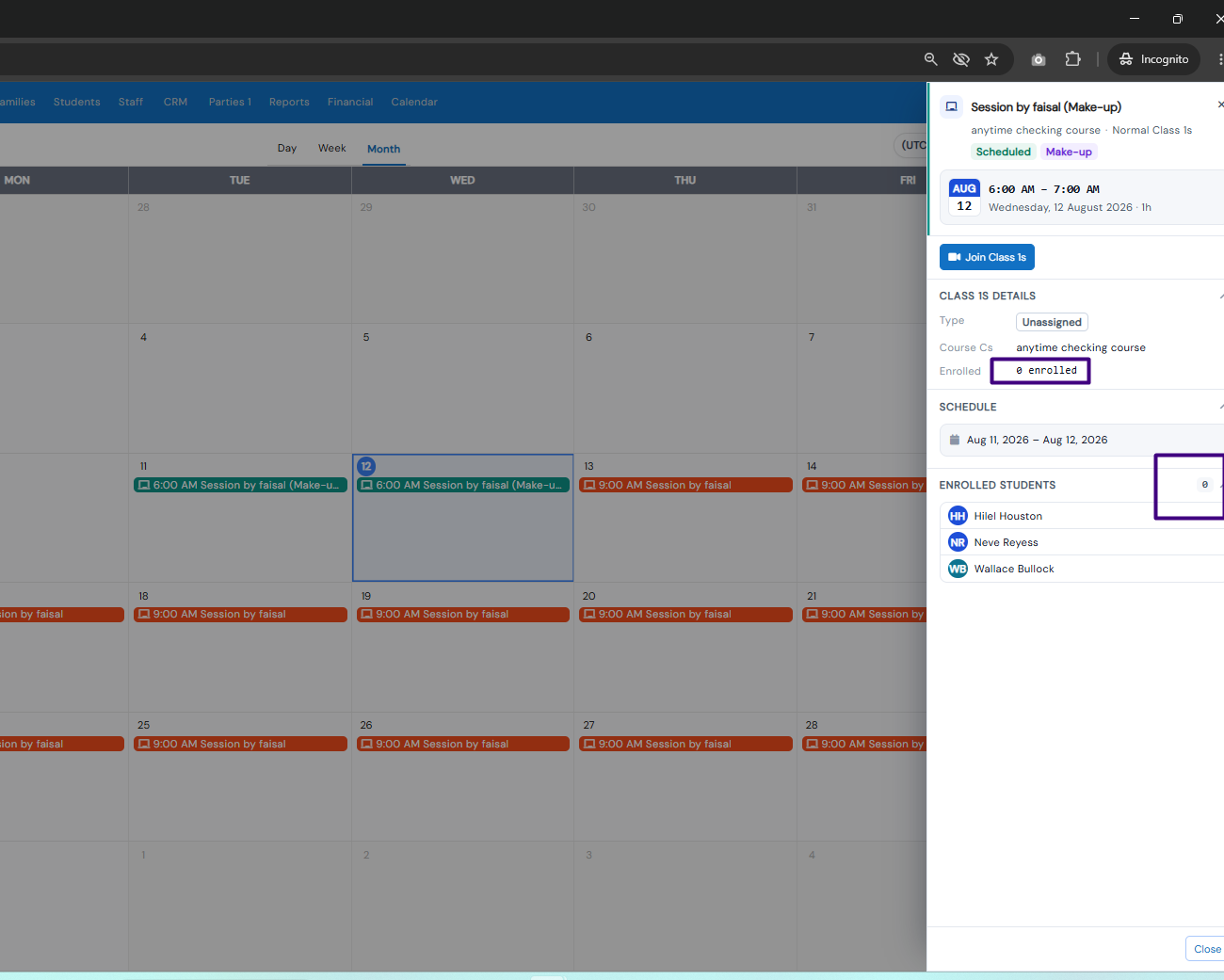This screenshot has height=980, width=1224.
Task: Switch to Week view
Action: tap(332, 148)
